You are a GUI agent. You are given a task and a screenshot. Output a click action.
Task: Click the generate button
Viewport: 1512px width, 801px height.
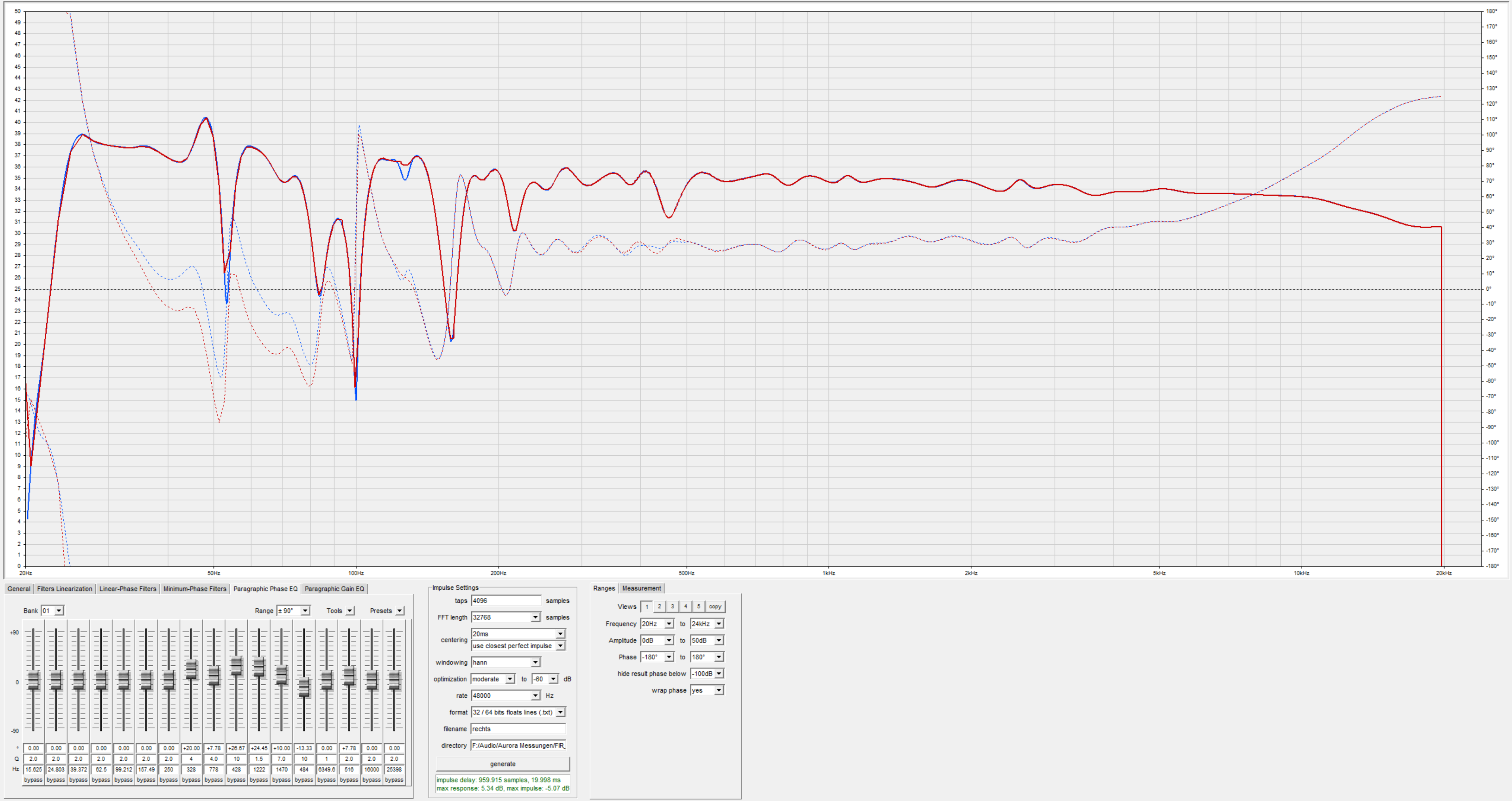pyautogui.click(x=503, y=764)
